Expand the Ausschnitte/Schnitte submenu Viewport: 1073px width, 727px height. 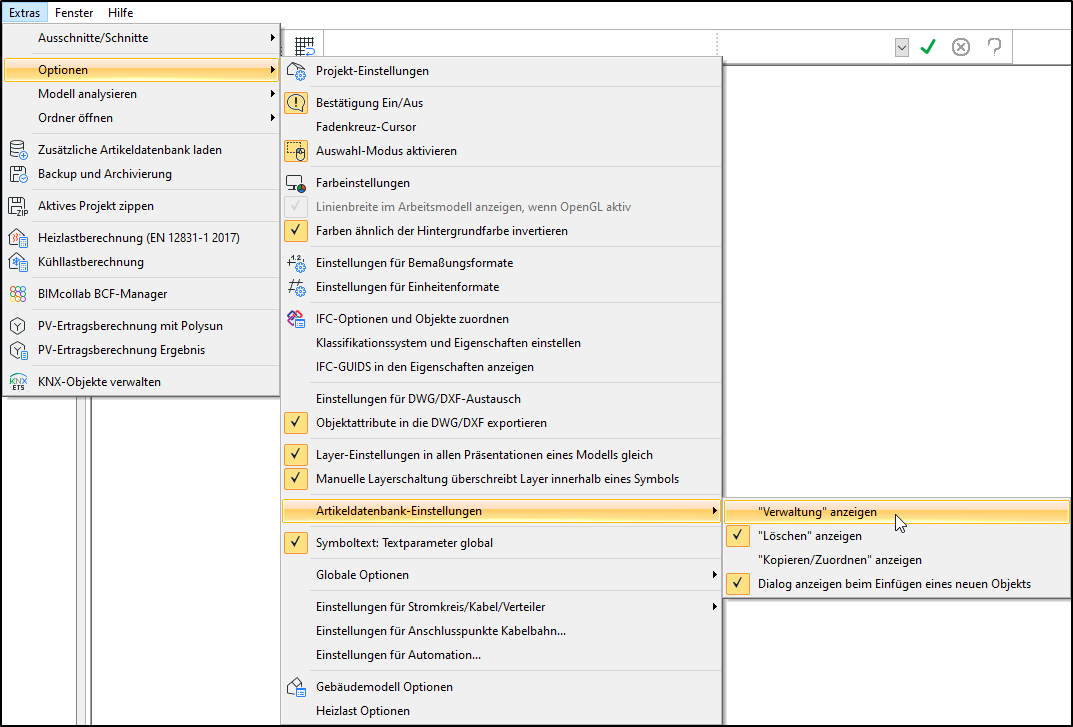click(x=142, y=38)
